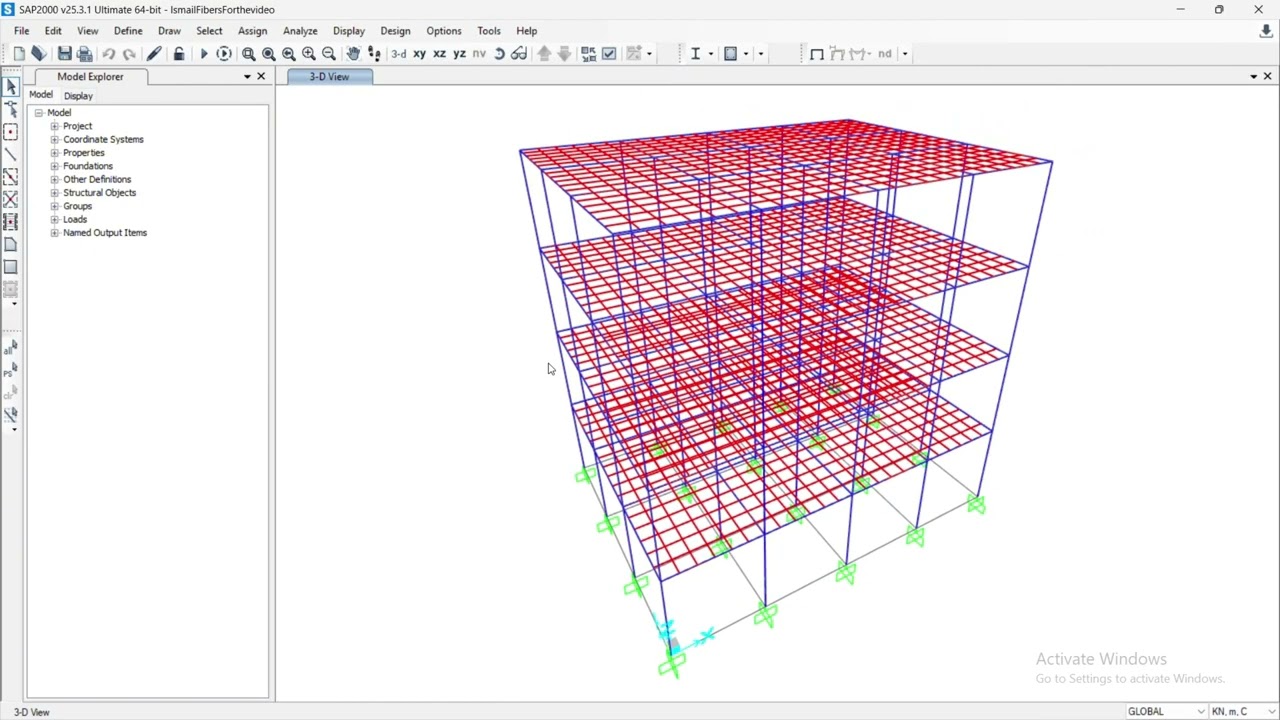This screenshot has width=1280, height=720.
Task: Select 'Named Output Items' tree entry
Action: point(105,233)
